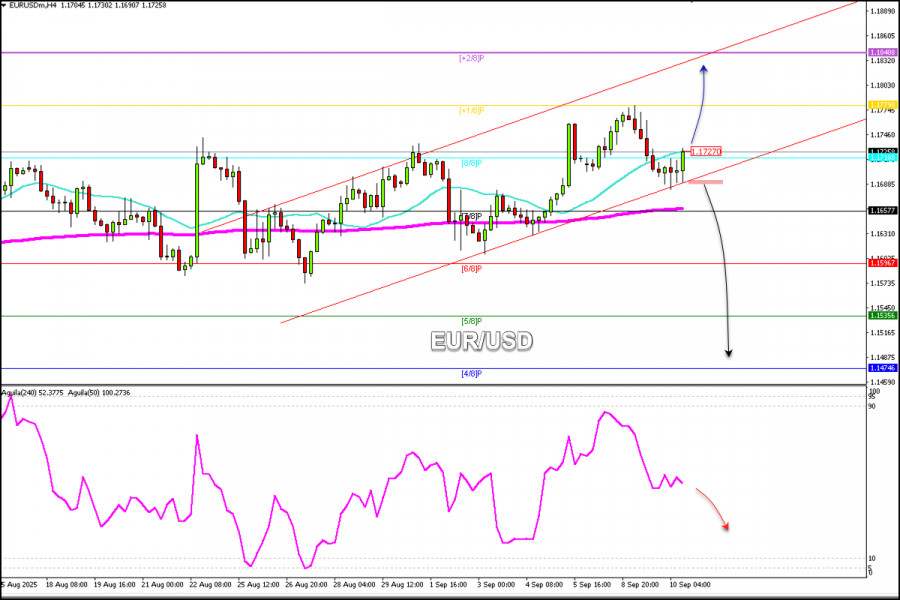Select the [8/8]P cyan level label
Screen dimensions: 900x600
point(471,164)
